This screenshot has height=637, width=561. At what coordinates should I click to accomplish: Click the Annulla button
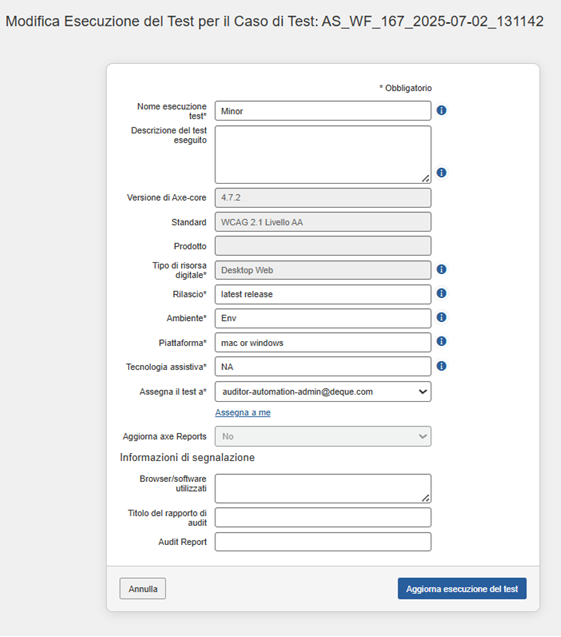click(x=143, y=589)
